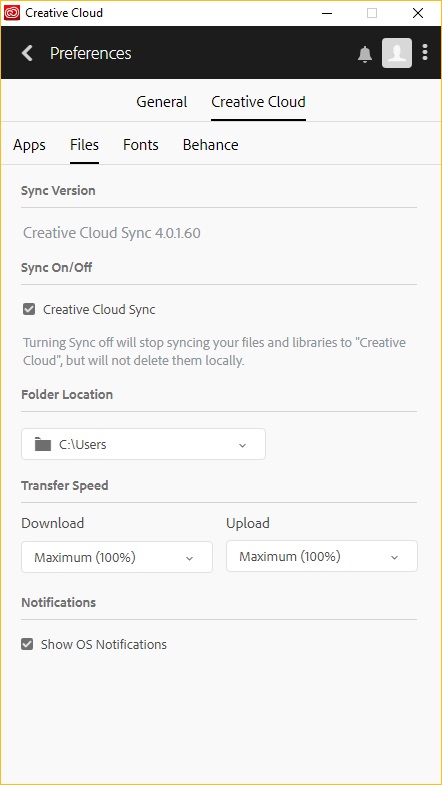Screen dimensions: 442x785
Task: Click the Sync Version heading
Action: pyautogui.click(x=58, y=191)
